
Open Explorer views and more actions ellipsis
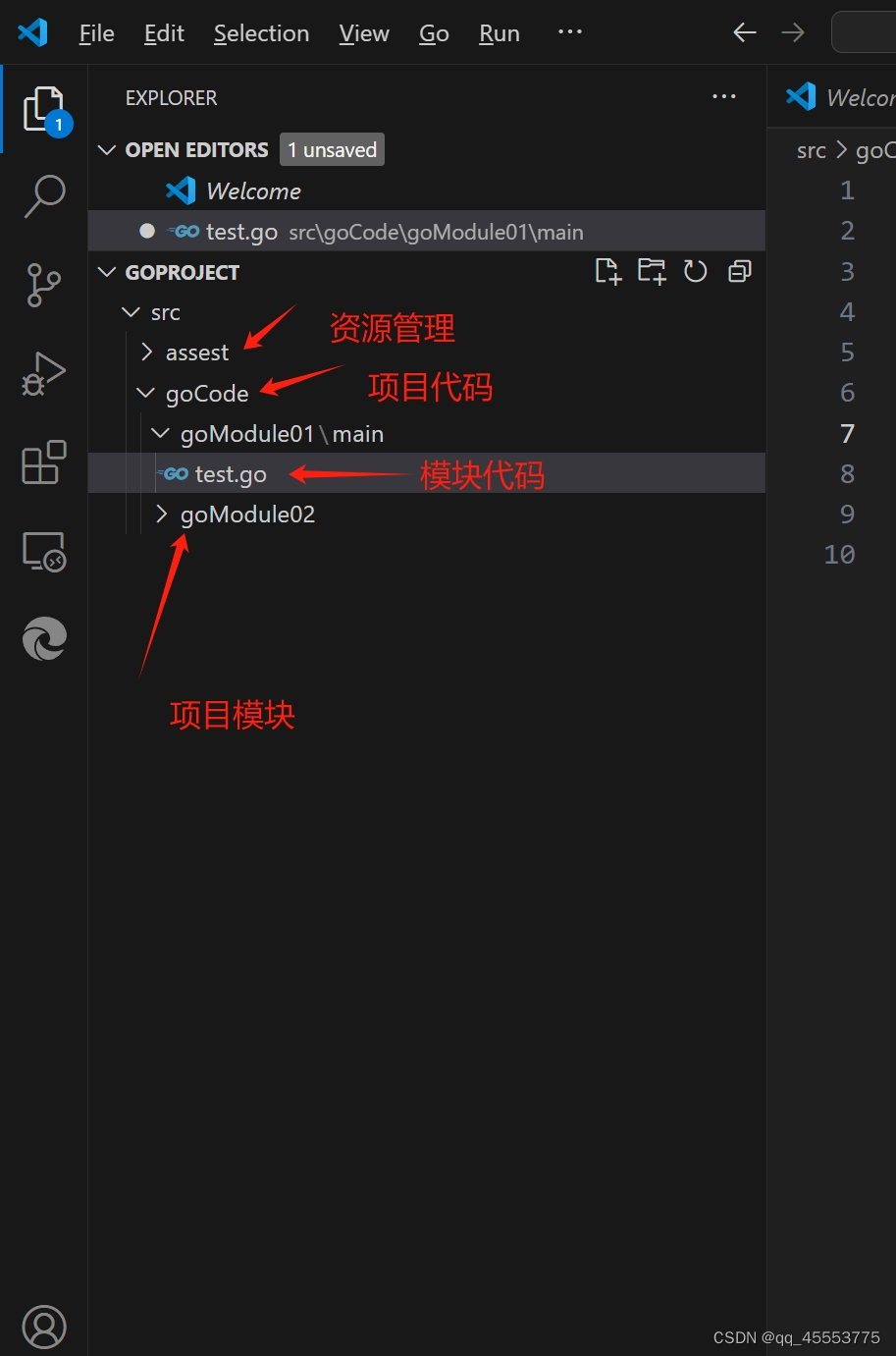coord(724,96)
